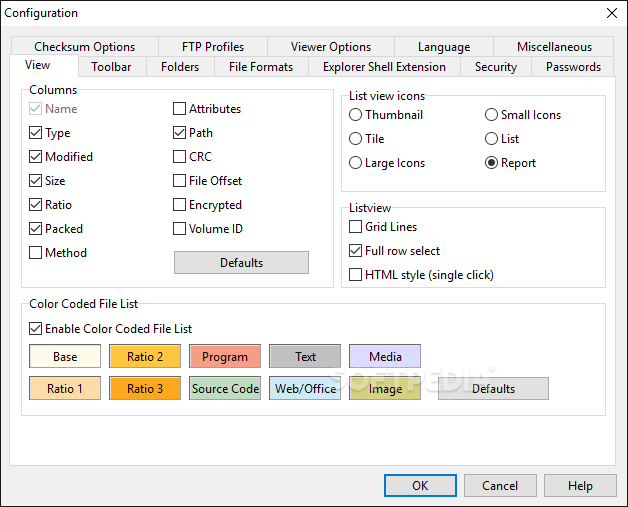Open the Miscellaneous tab
Viewport: 628px width, 507px height.
(x=554, y=46)
